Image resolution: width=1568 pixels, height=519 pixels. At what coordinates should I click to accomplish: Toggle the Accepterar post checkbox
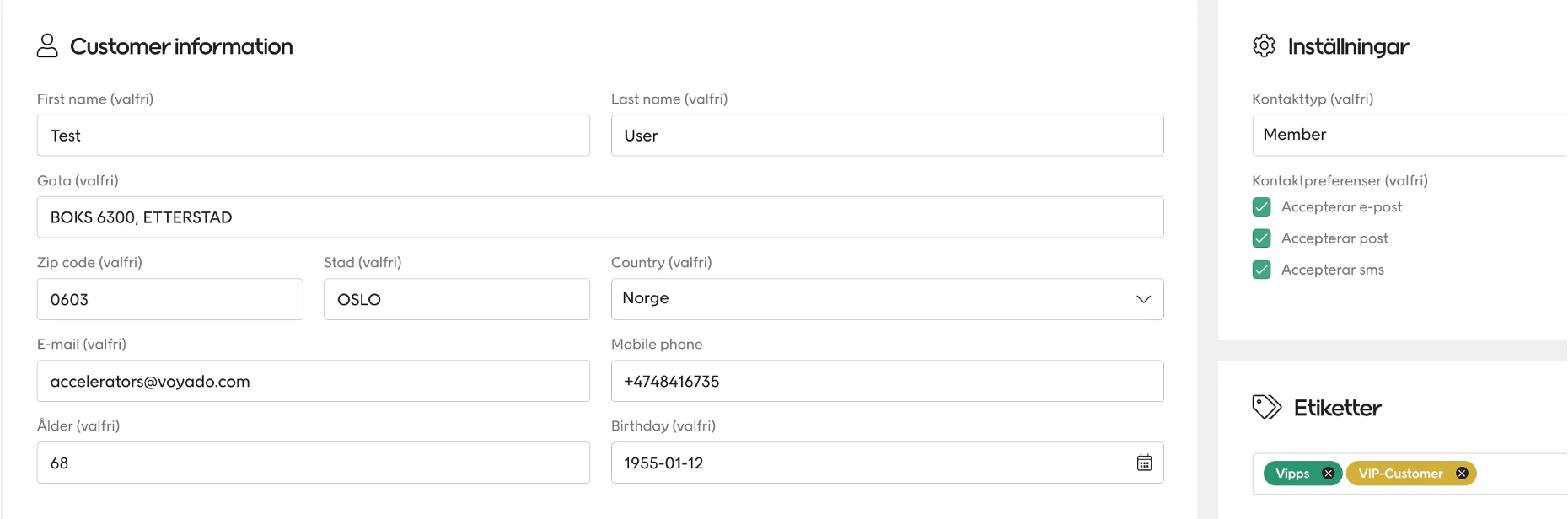click(x=1261, y=238)
